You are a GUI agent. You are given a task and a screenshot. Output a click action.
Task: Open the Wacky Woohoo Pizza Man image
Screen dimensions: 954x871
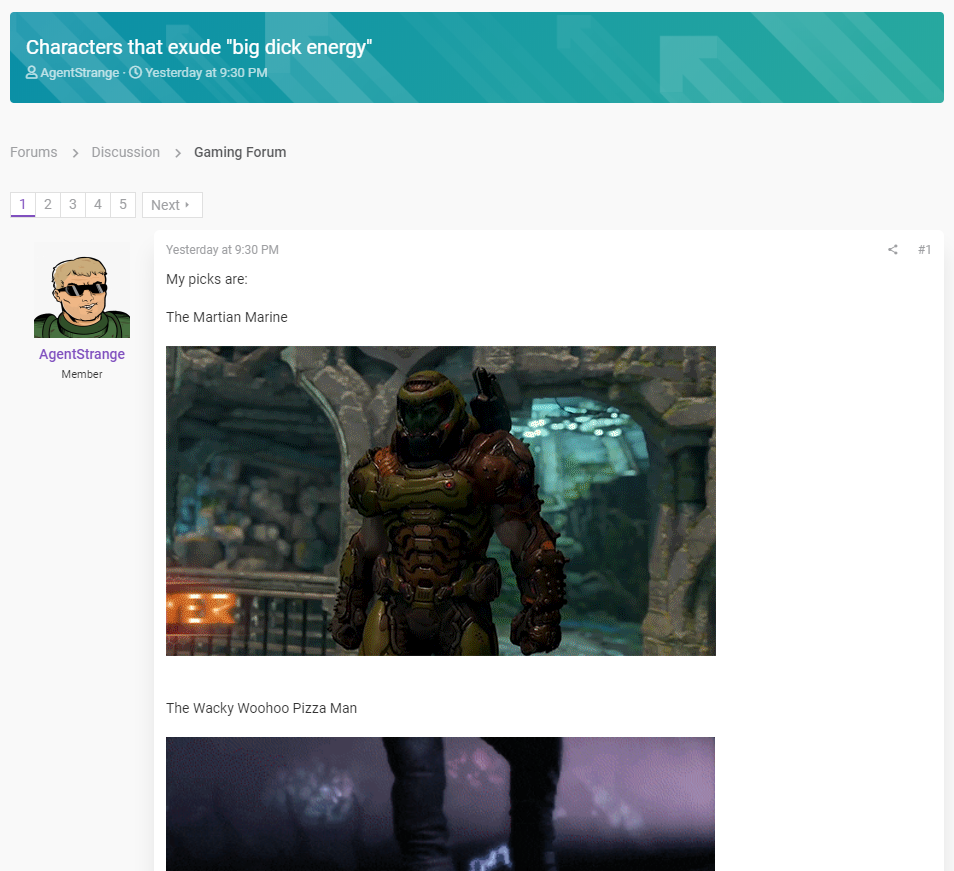click(x=440, y=804)
